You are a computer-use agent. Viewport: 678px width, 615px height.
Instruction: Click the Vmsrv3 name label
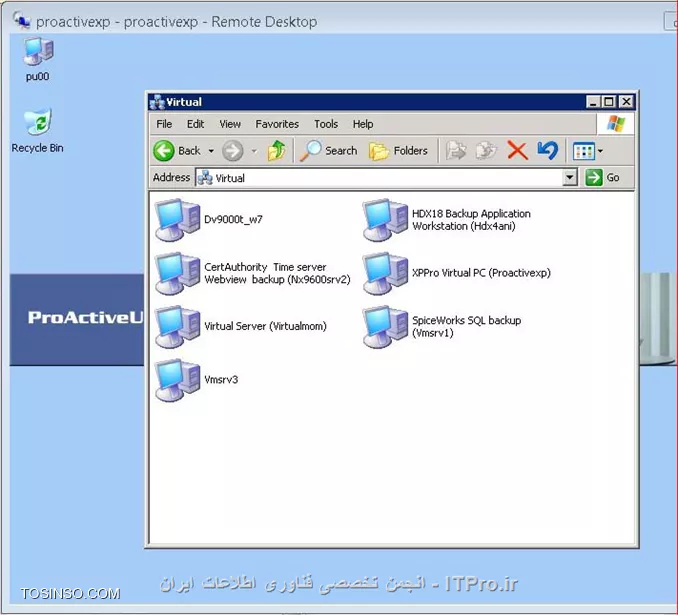click(x=221, y=379)
